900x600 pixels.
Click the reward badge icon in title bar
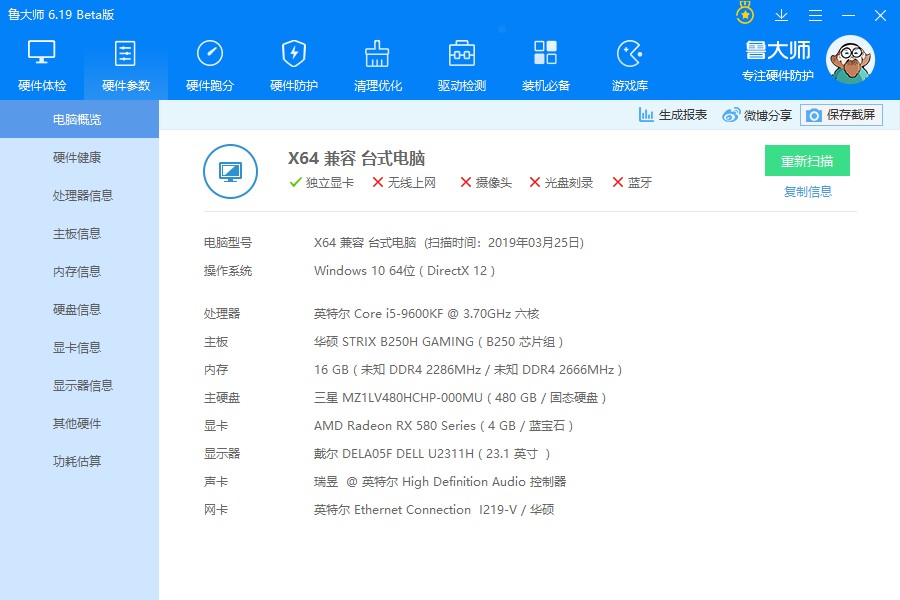coord(743,14)
